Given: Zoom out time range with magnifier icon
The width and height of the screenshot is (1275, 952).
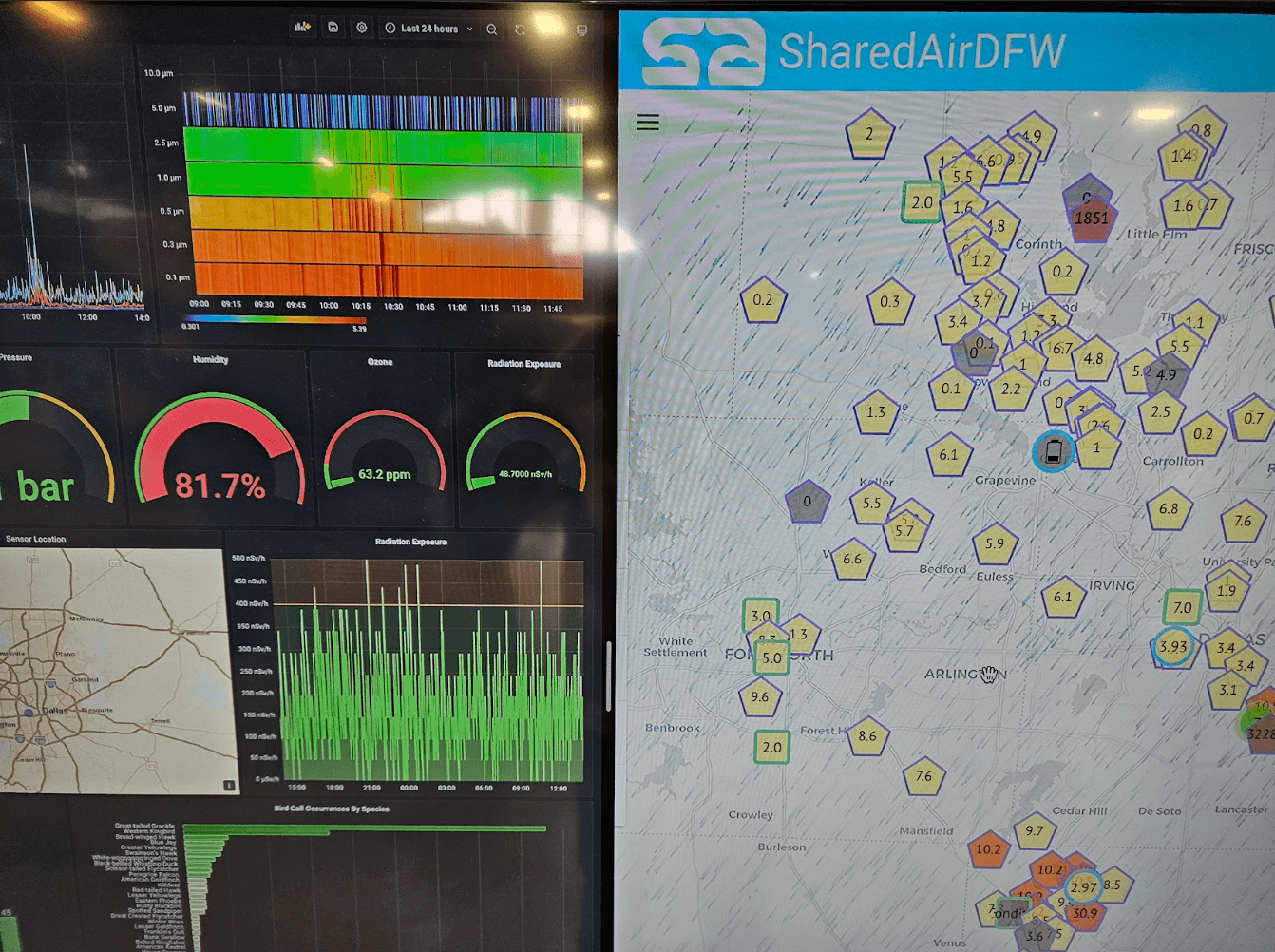Looking at the screenshot, I should (492, 29).
